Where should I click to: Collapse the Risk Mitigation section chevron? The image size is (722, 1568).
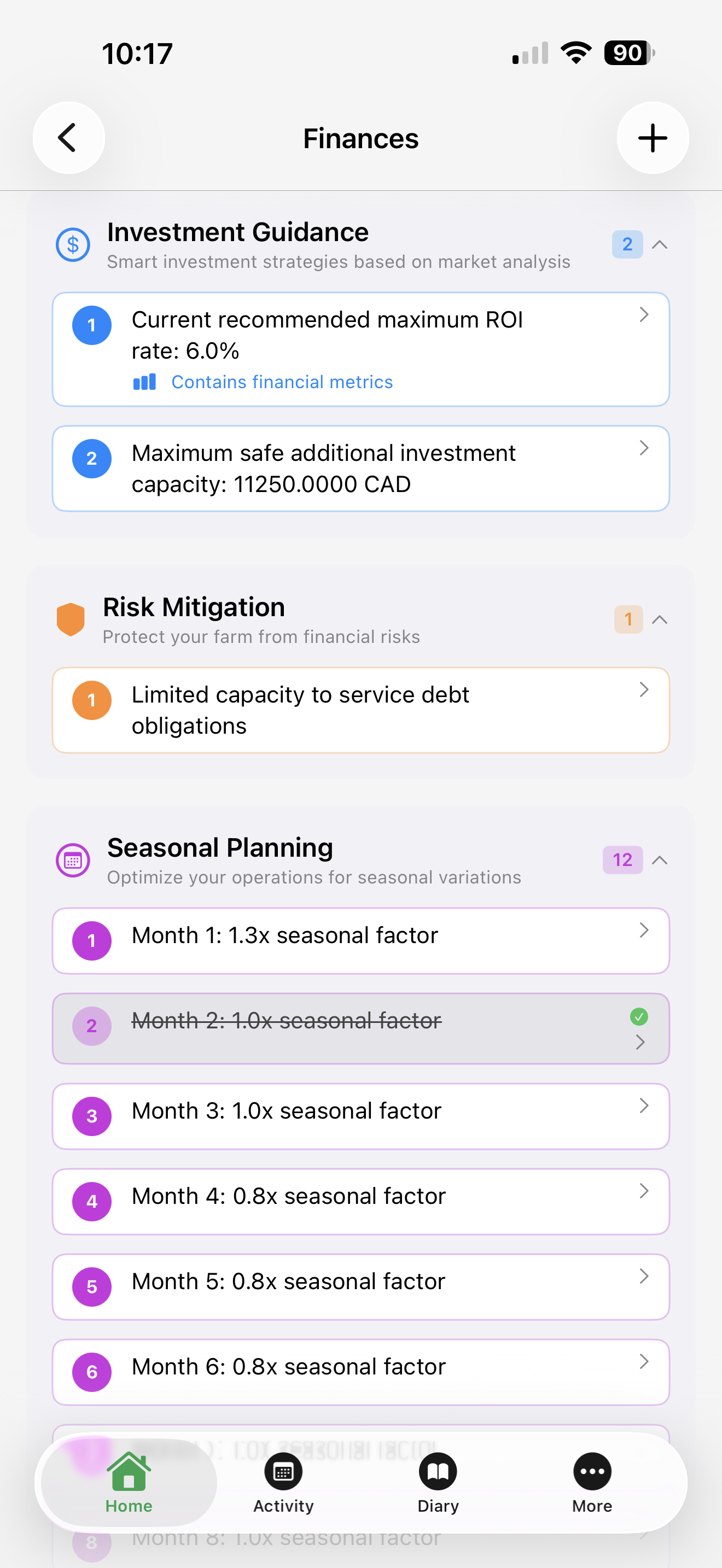coord(659,619)
